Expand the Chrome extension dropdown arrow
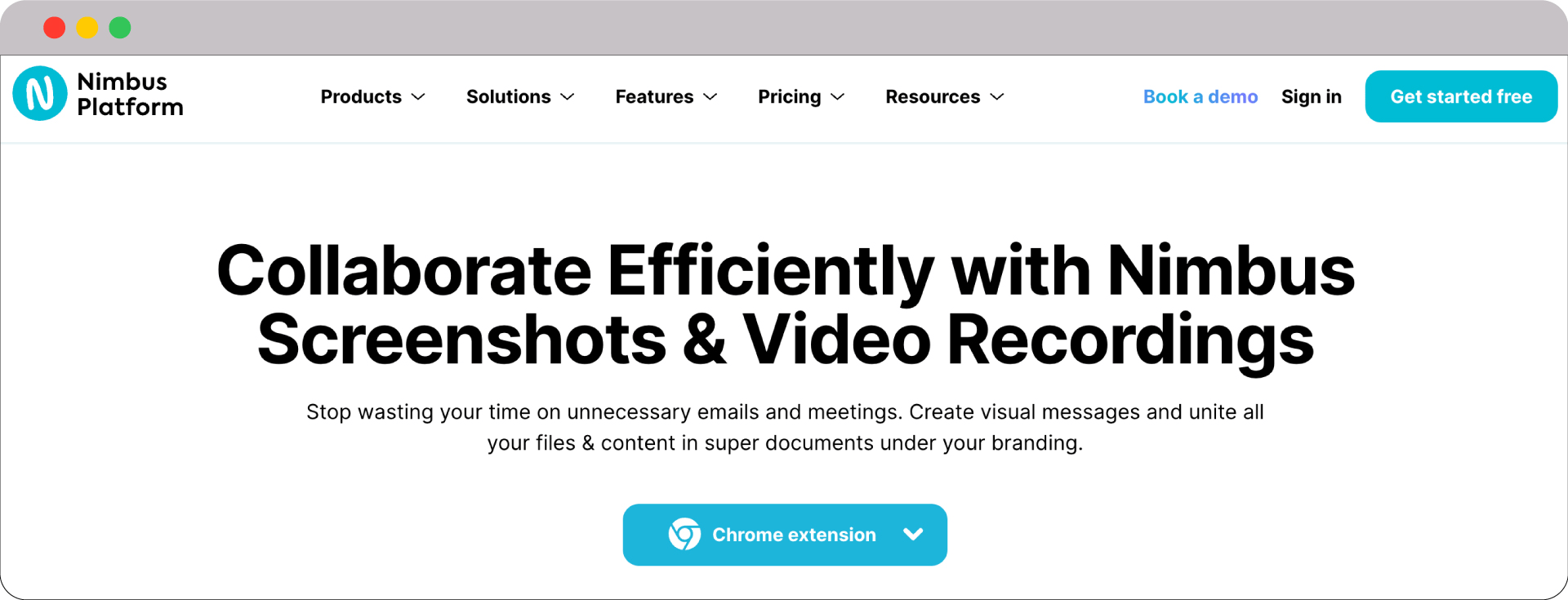 tap(913, 534)
